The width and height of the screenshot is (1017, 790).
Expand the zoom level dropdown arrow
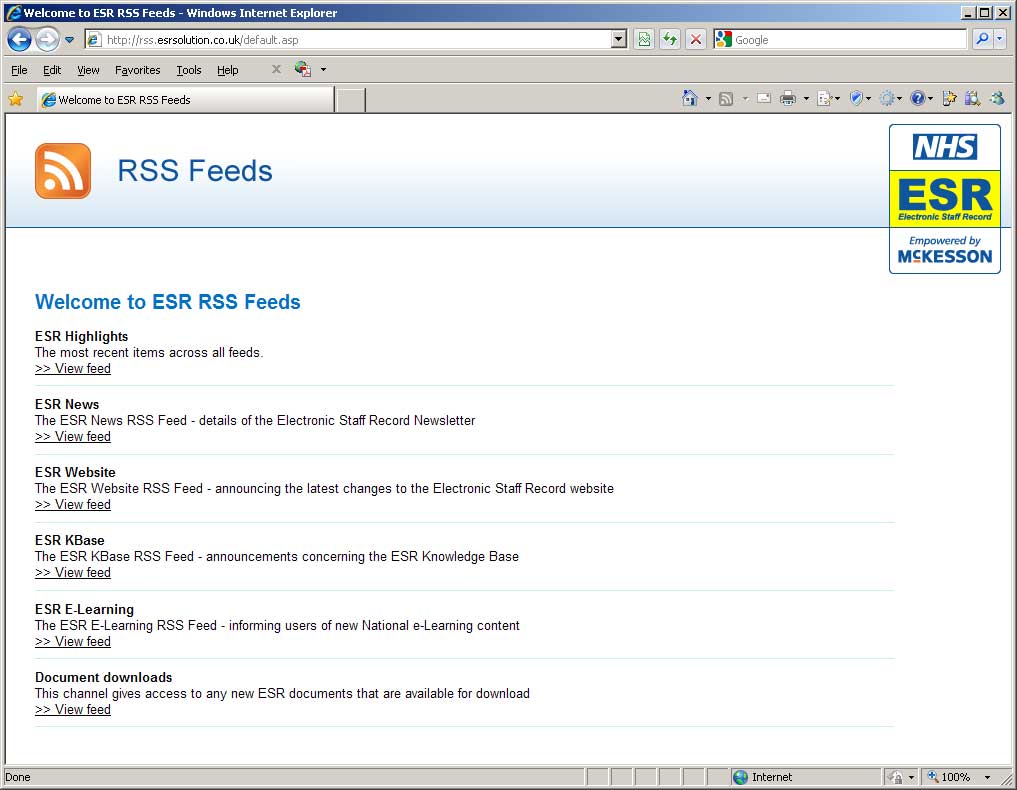pos(988,777)
